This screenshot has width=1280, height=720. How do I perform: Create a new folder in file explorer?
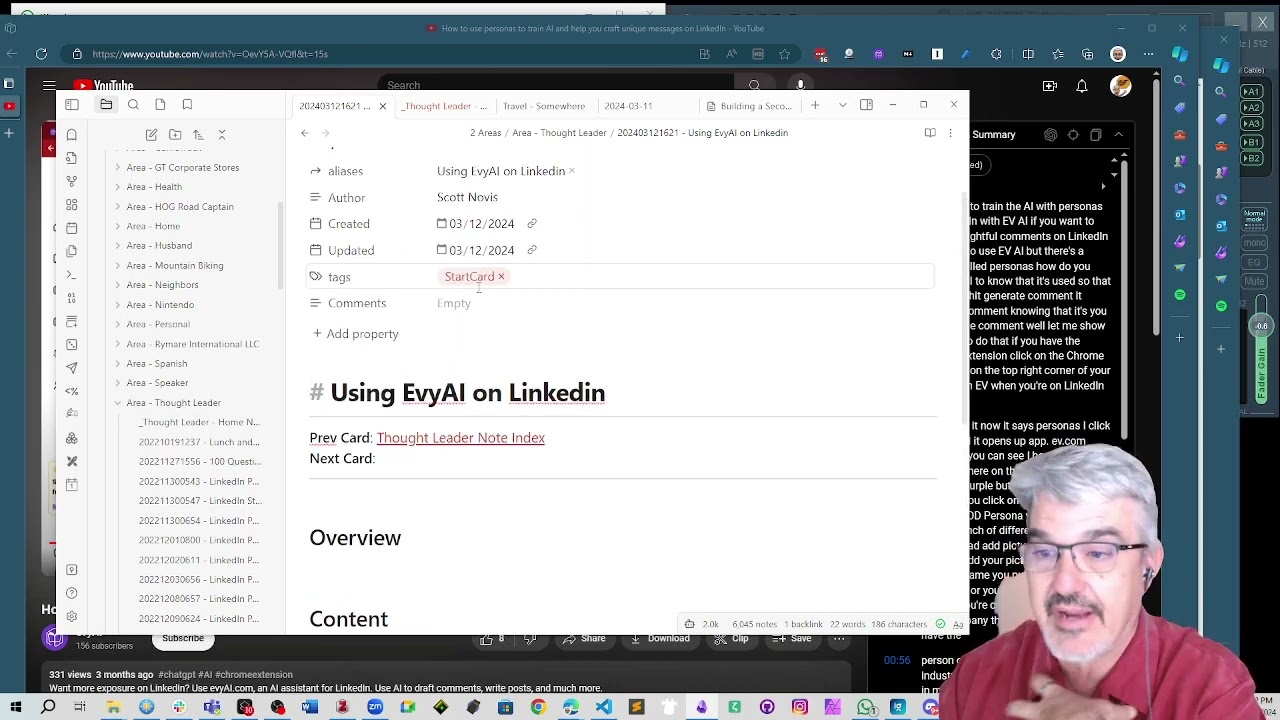tap(175, 135)
